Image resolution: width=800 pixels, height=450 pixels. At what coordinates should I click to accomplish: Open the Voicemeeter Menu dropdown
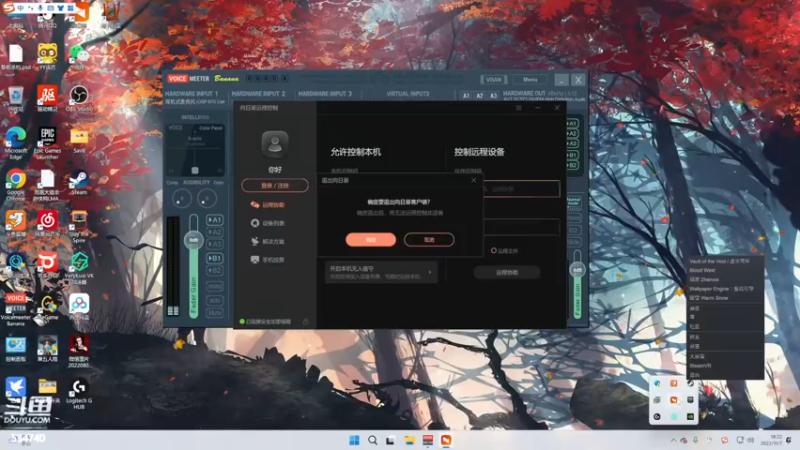530,80
